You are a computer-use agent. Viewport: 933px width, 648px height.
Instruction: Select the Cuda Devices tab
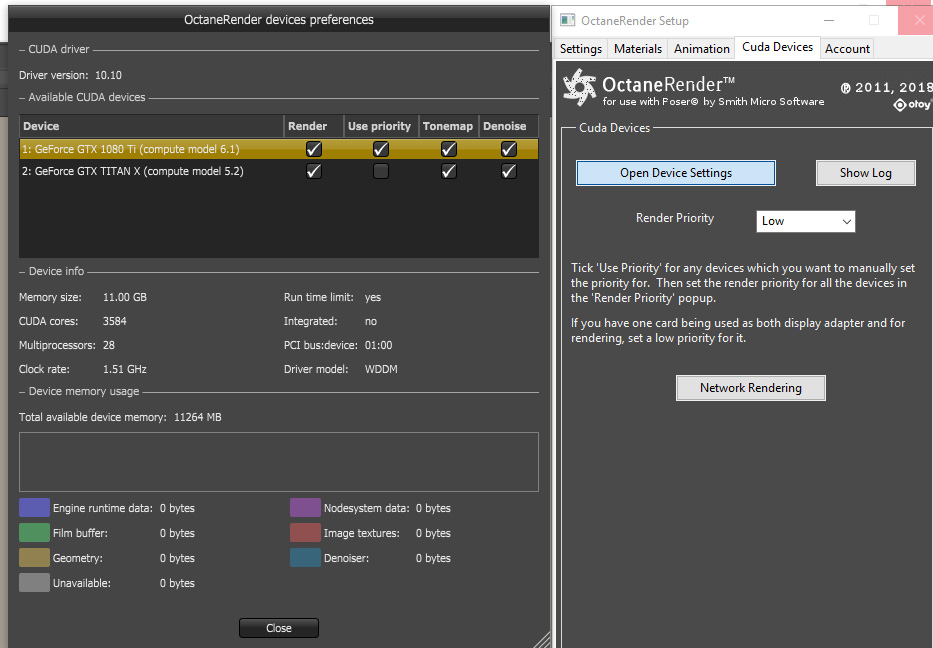(777, 47)
